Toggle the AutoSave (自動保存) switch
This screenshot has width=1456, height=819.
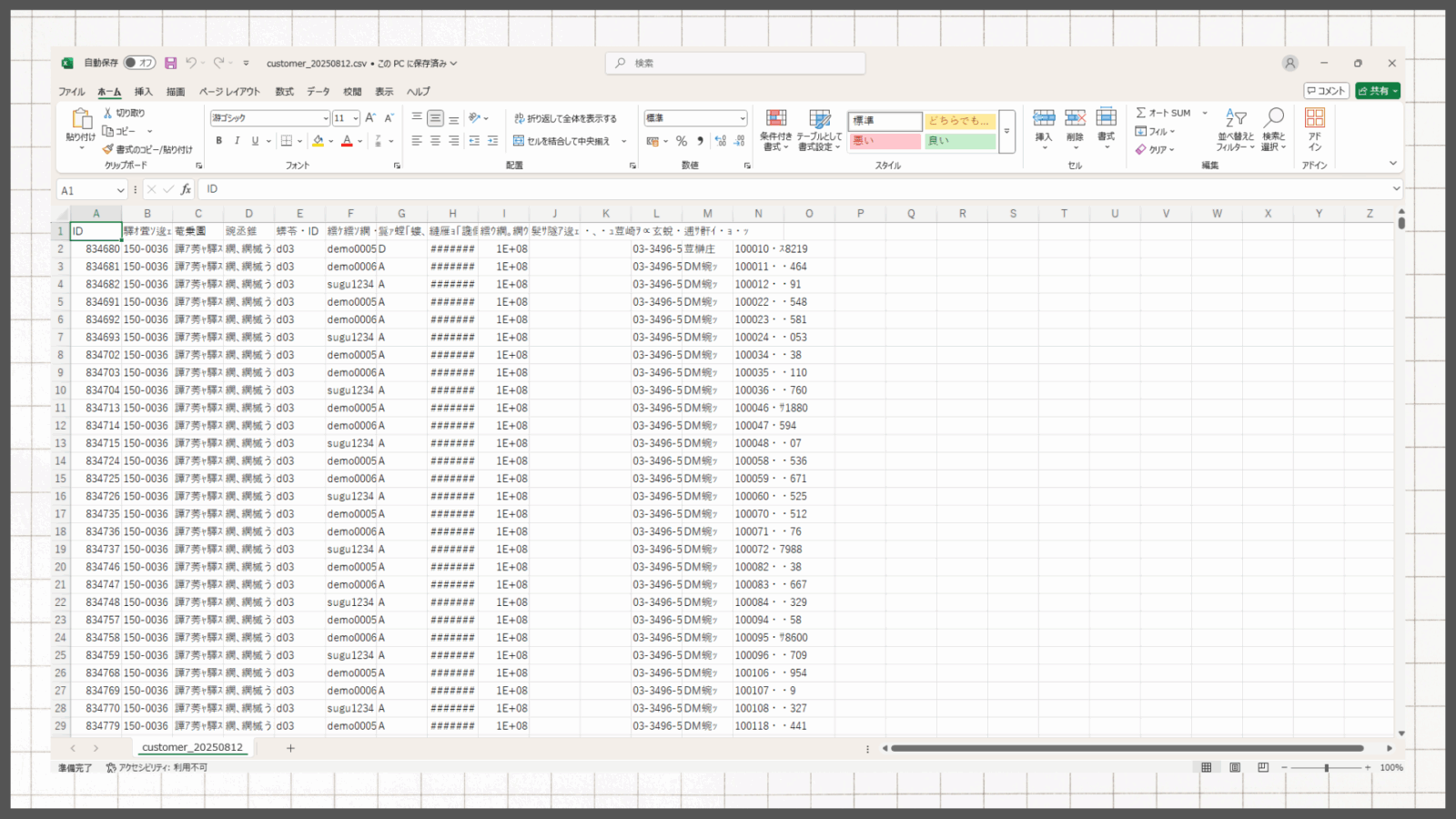pyautogui.click(x=140, y=63)
